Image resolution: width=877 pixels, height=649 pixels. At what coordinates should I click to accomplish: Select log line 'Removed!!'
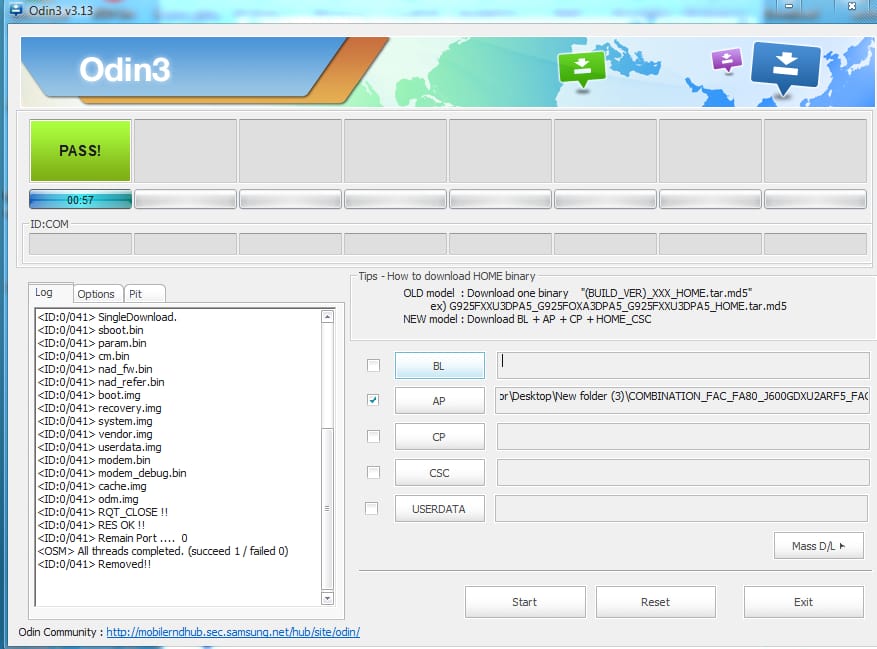pos(94,564)
